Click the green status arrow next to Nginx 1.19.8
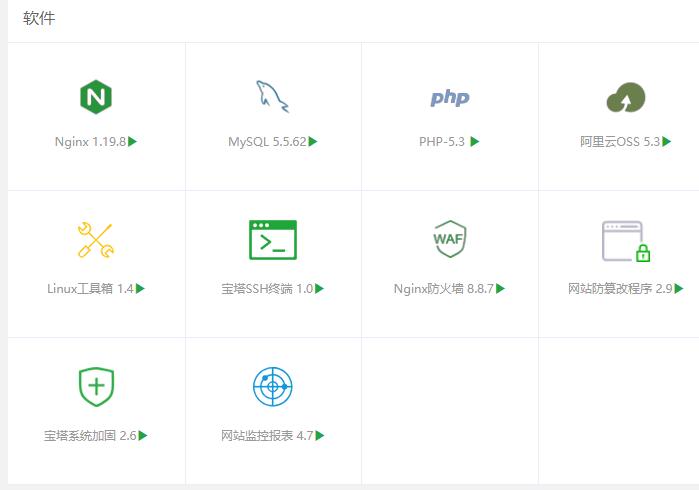The image size is (699, 490). click(132, 142)
